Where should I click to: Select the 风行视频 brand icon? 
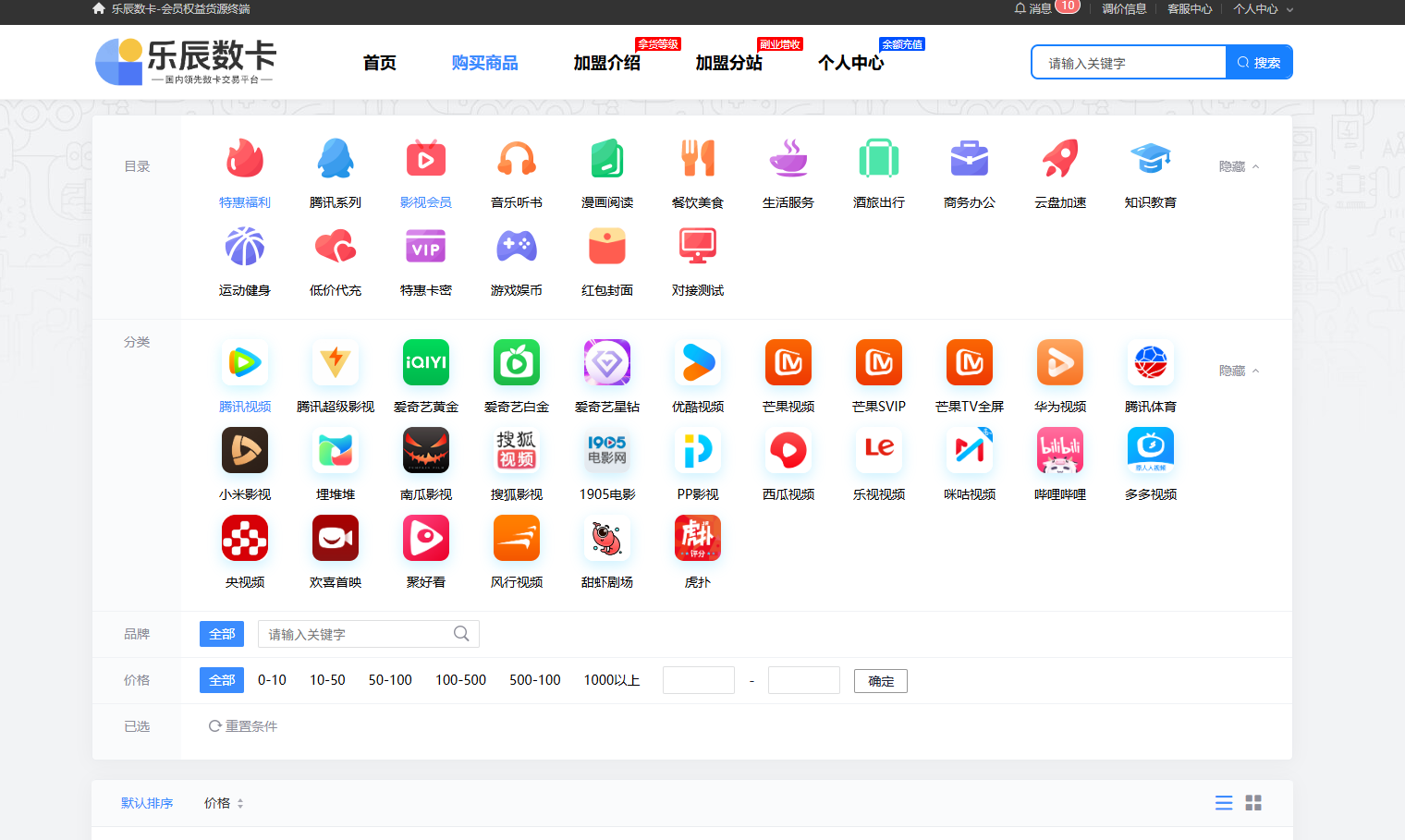[x=517, y=539]
